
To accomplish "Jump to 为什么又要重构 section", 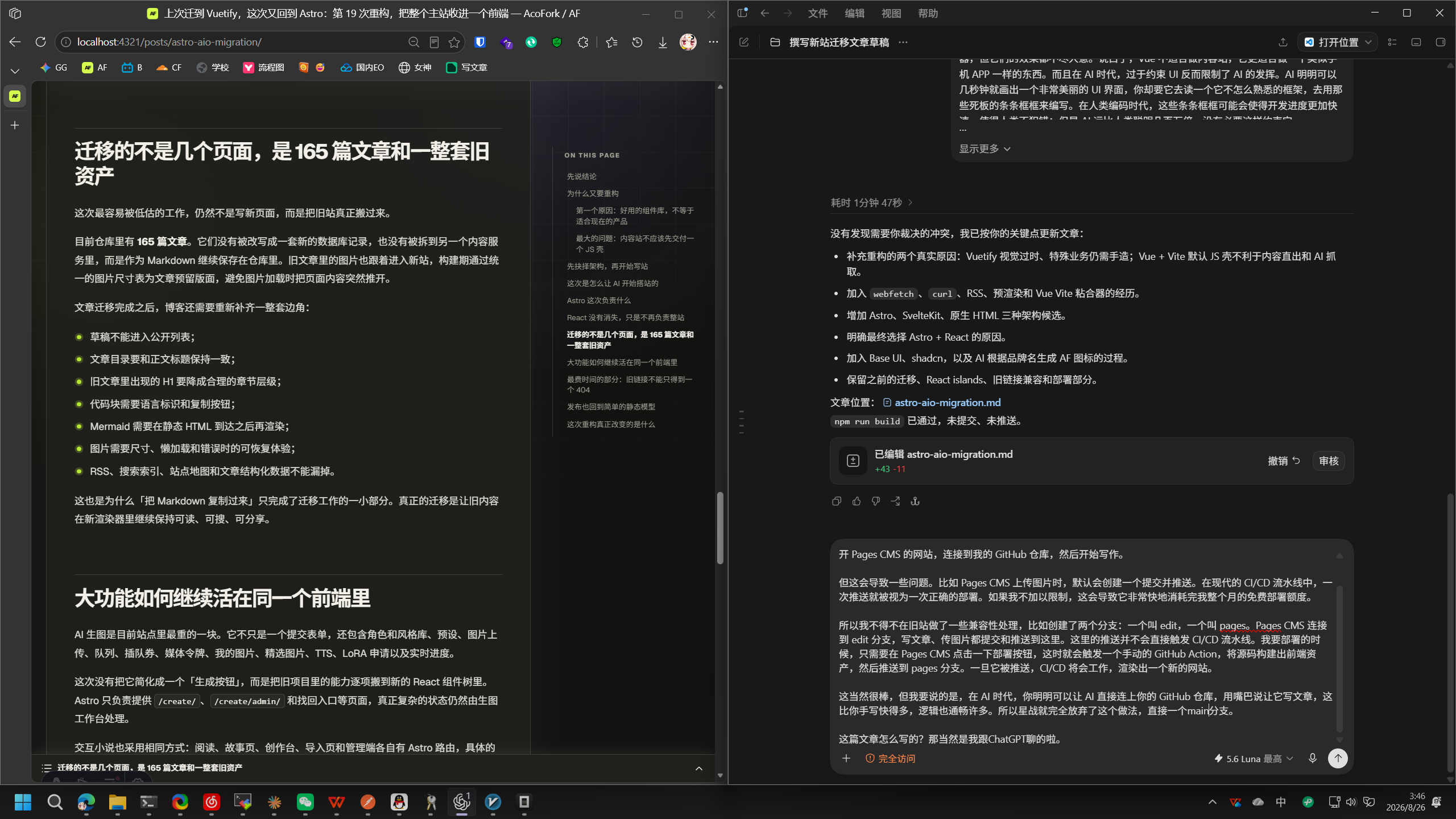I will pyautogui.click(x=593, y=193).
